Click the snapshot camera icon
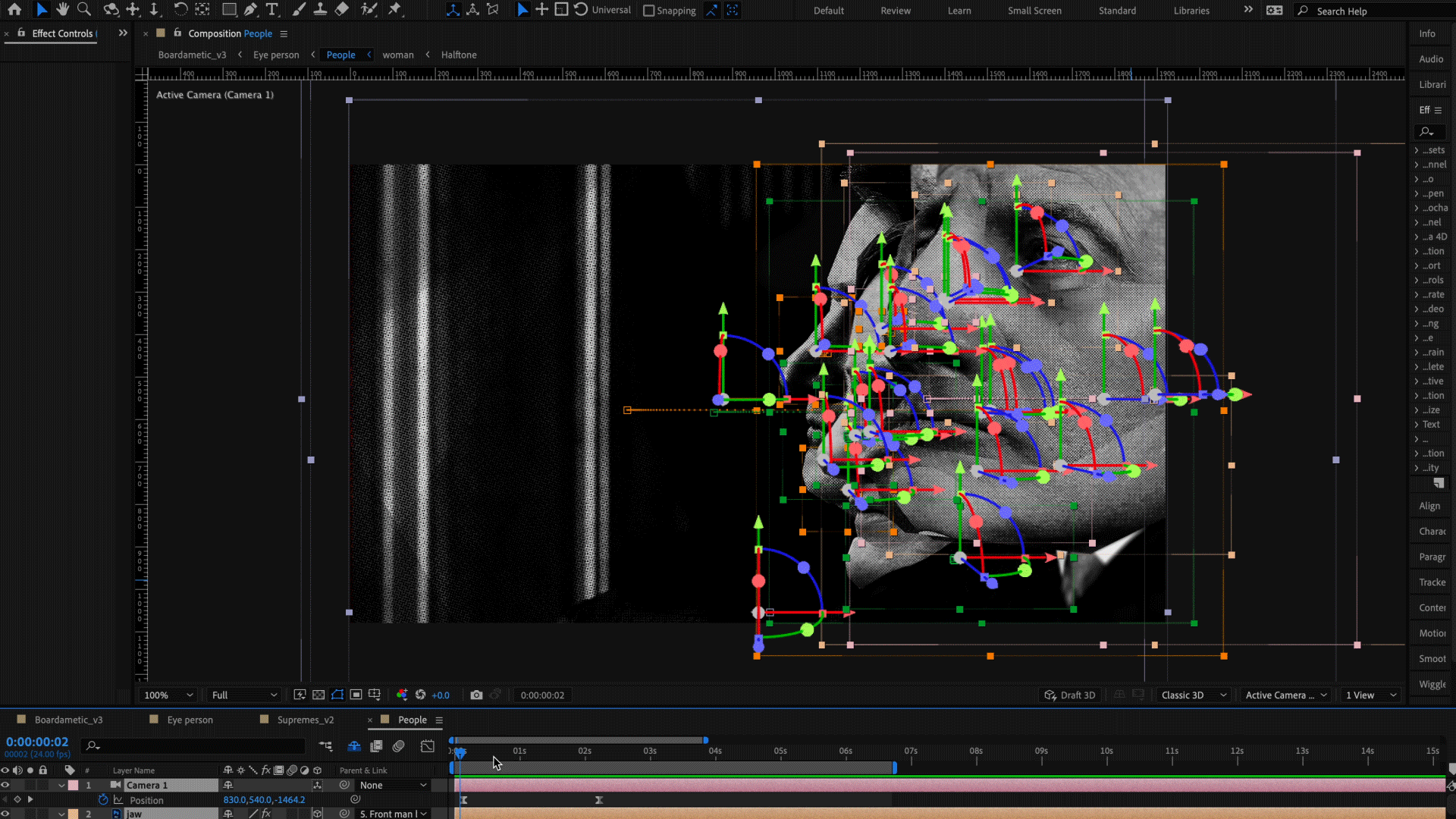 coord(476,695)
